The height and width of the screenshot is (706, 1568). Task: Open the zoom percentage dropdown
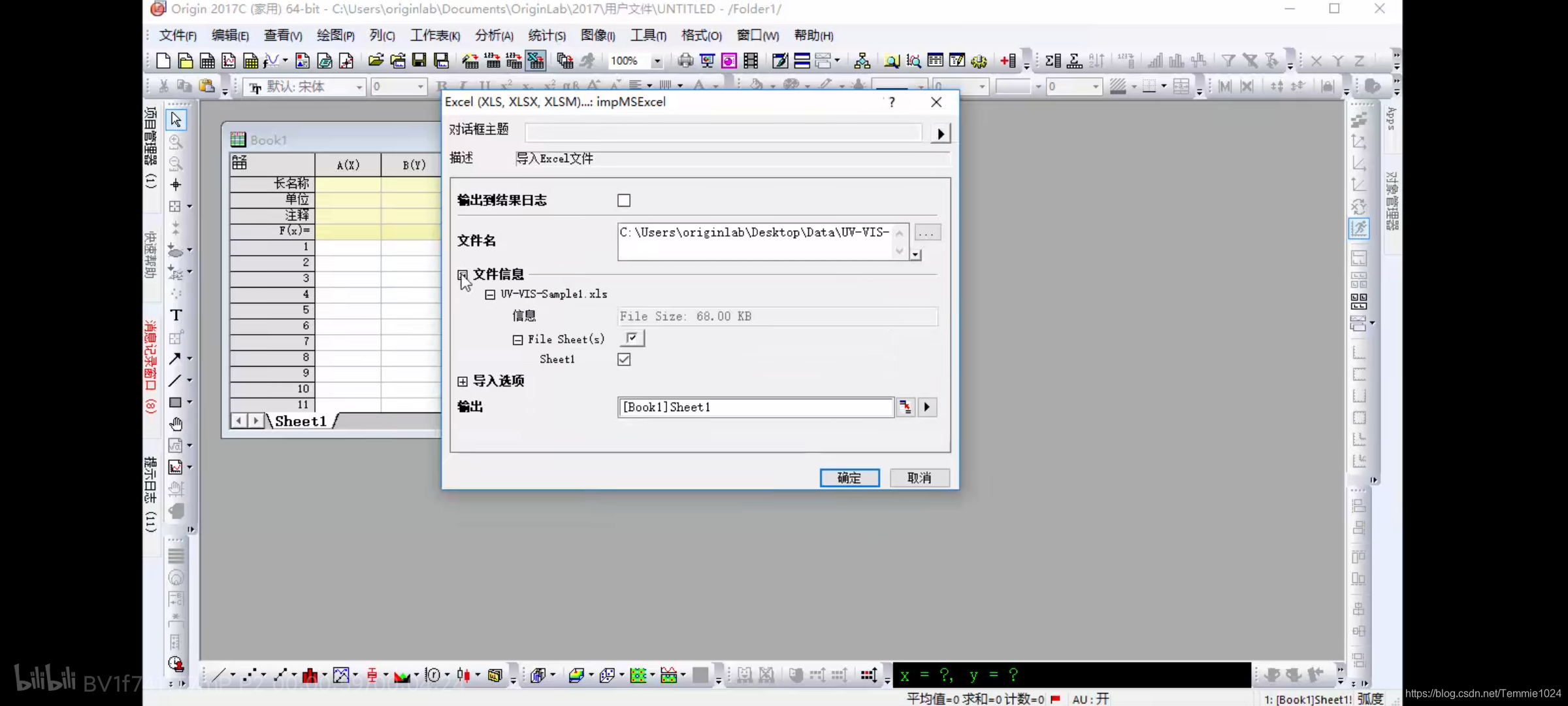[657, 61]
